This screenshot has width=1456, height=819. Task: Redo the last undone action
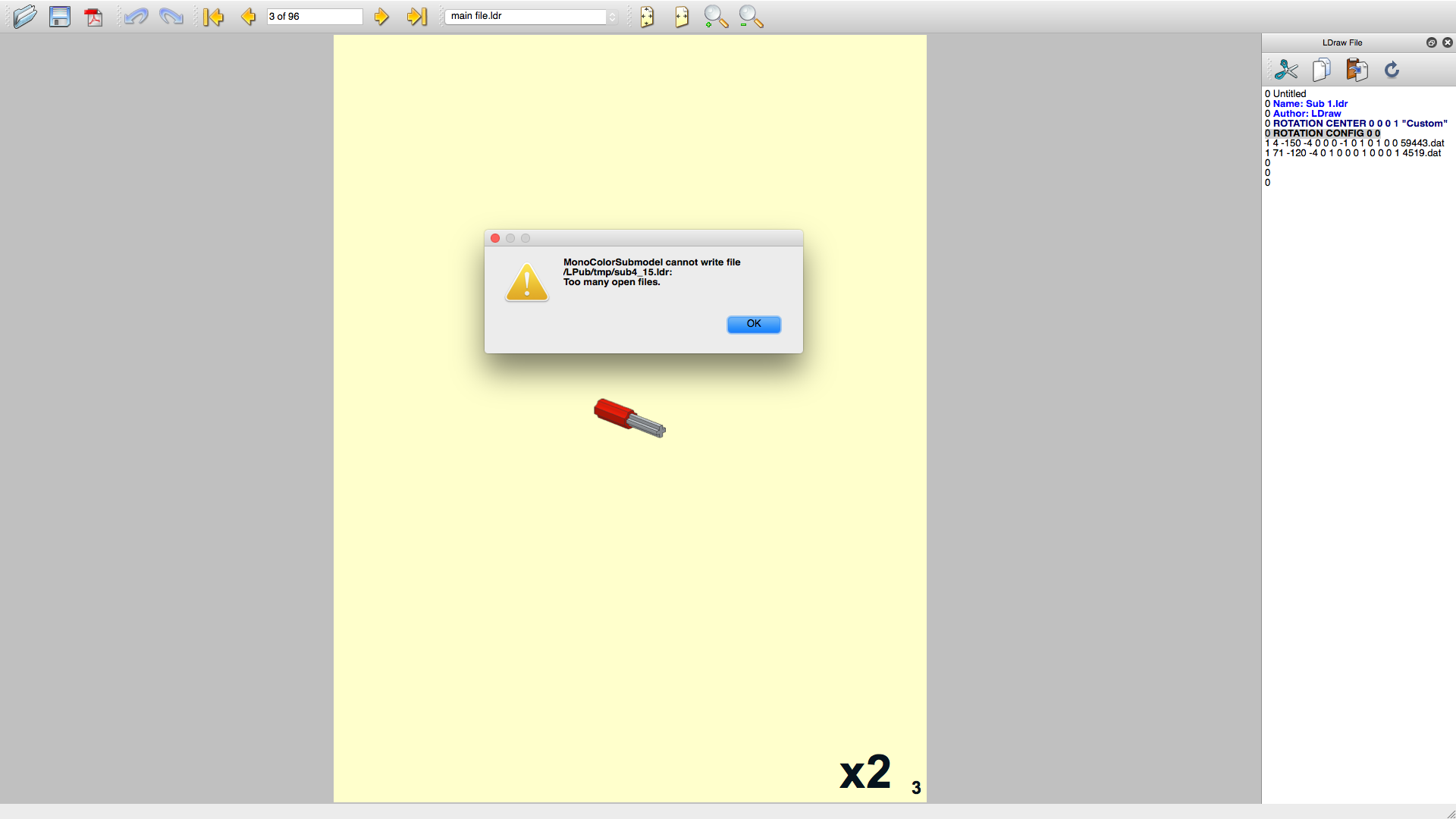[x=171, y=16]
